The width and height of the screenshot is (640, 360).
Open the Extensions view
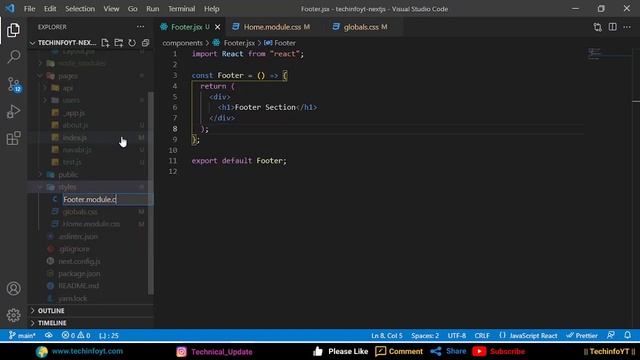[x=13, y=138]
